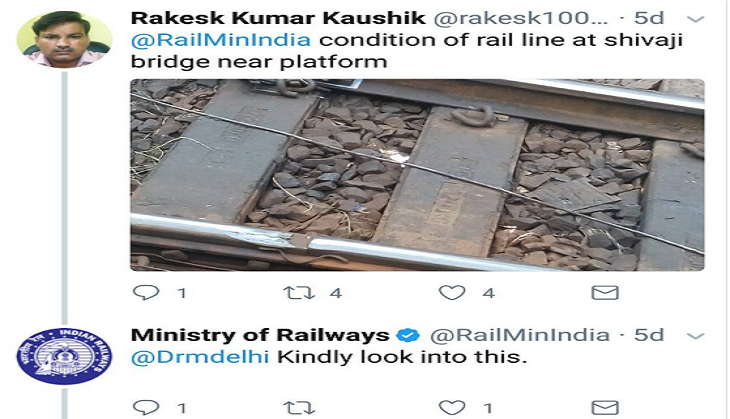730x419 pixels.
Task: Click the Ministry verified badge
Action: coord(408,335)
